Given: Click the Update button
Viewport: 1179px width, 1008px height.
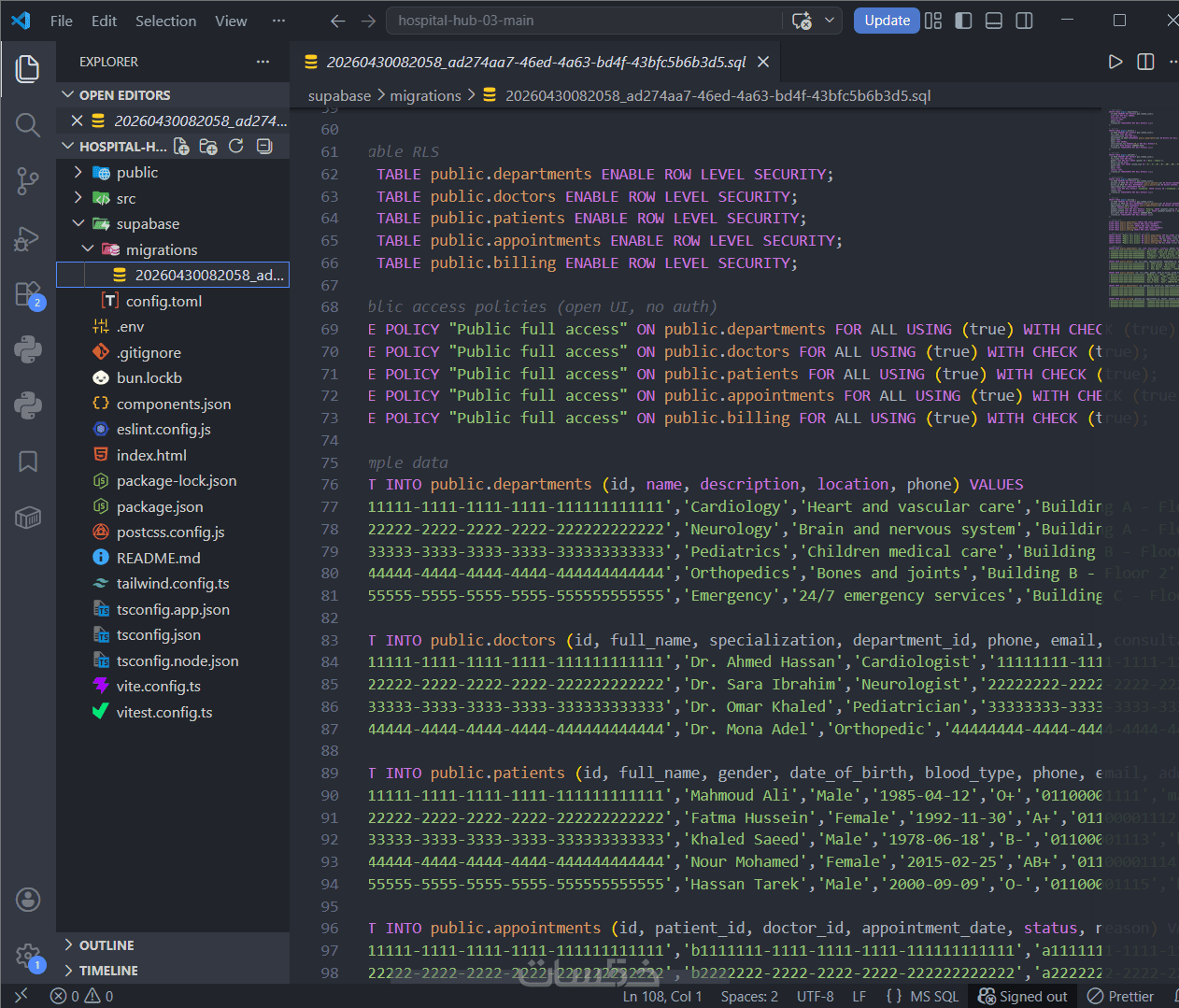Looking at the screenshot, I should [887, 21].
